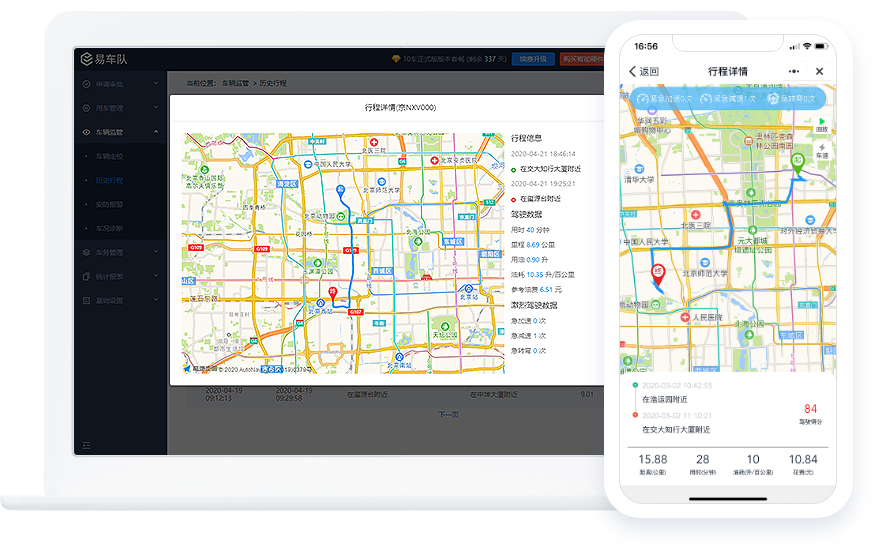Expand the 基础设置 menu chevron
883x558 pixels.
point(156,300)
